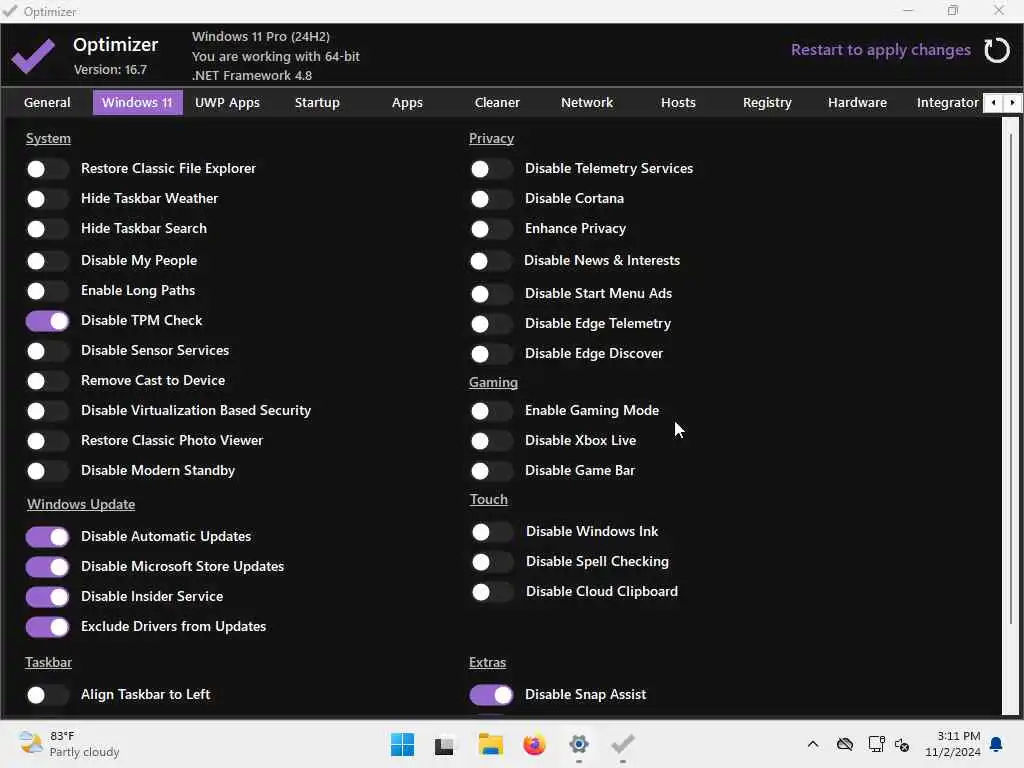Click the vertical scrollbar thumb
Screen dimensions: 1024x768
[1010, 379]
